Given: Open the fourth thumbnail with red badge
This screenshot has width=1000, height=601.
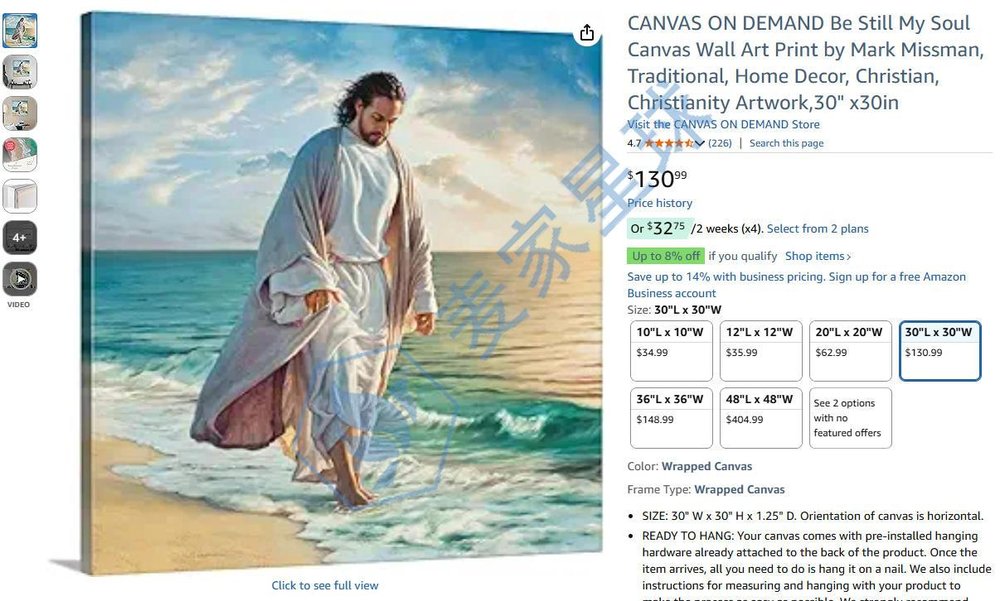Looking at the screenshot, I should [x=20, y=154].
